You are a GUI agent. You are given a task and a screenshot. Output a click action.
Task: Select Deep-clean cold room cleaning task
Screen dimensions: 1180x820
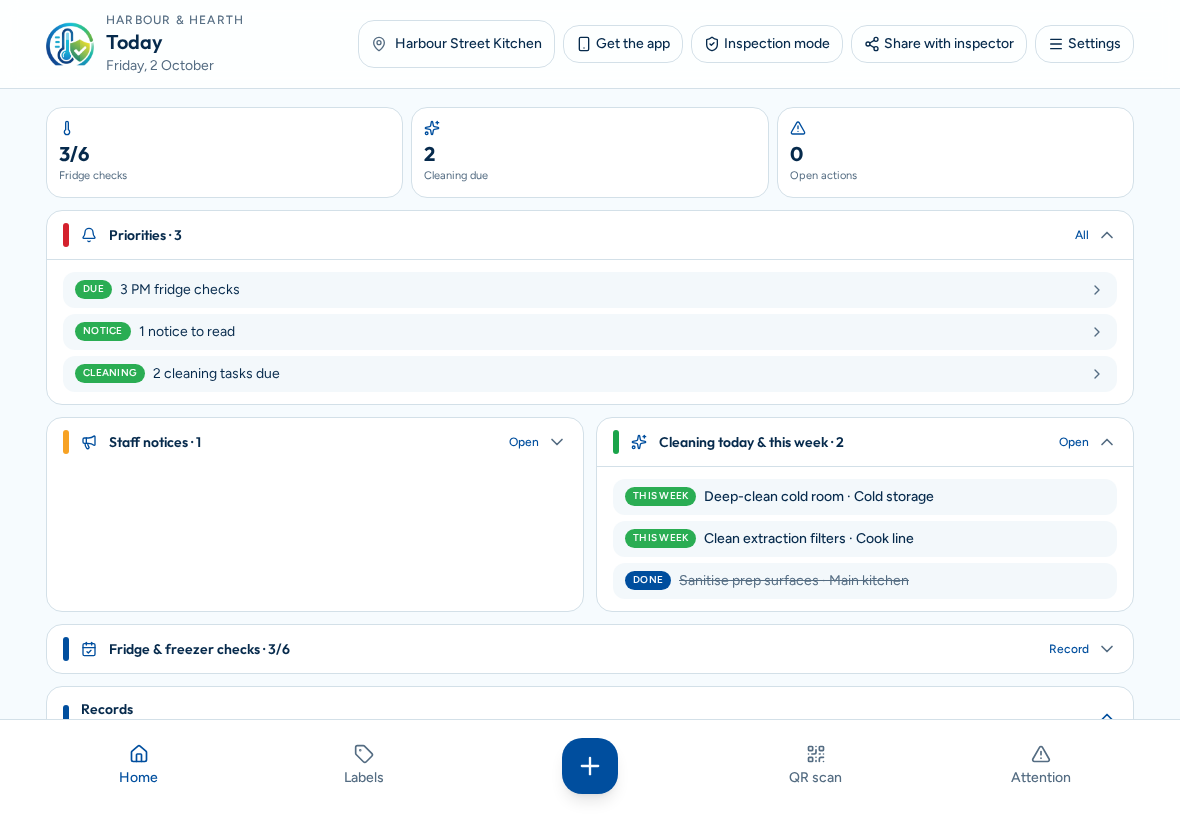click(x=865, y=497)
